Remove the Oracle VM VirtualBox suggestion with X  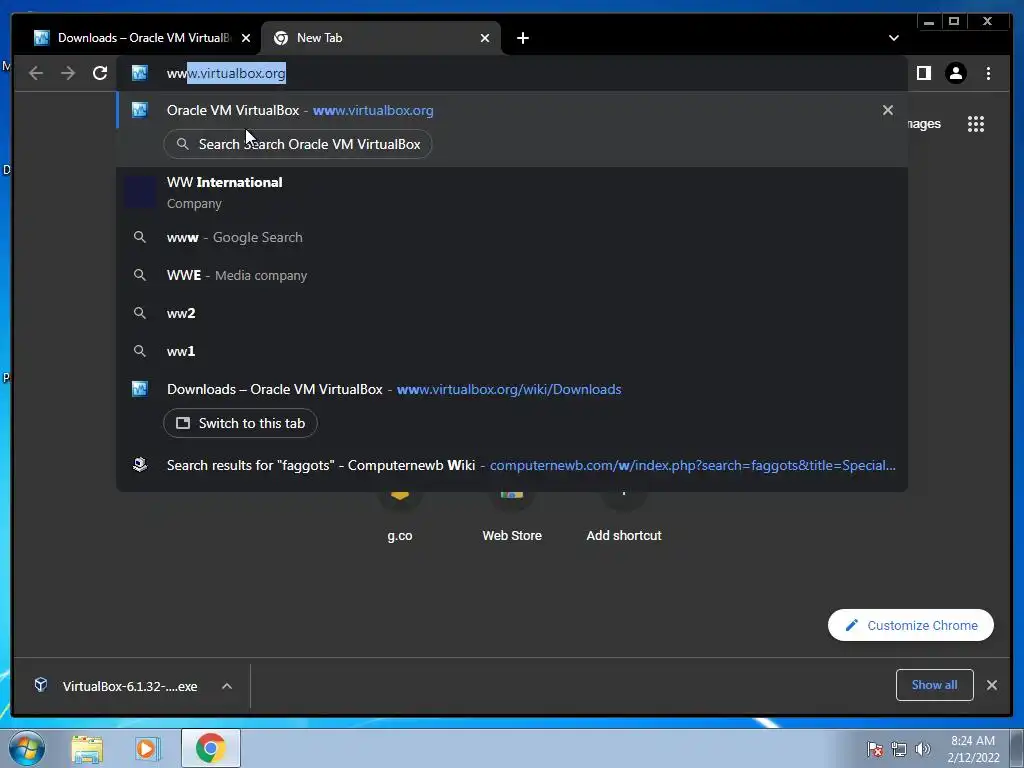click(x=888, y=110)
